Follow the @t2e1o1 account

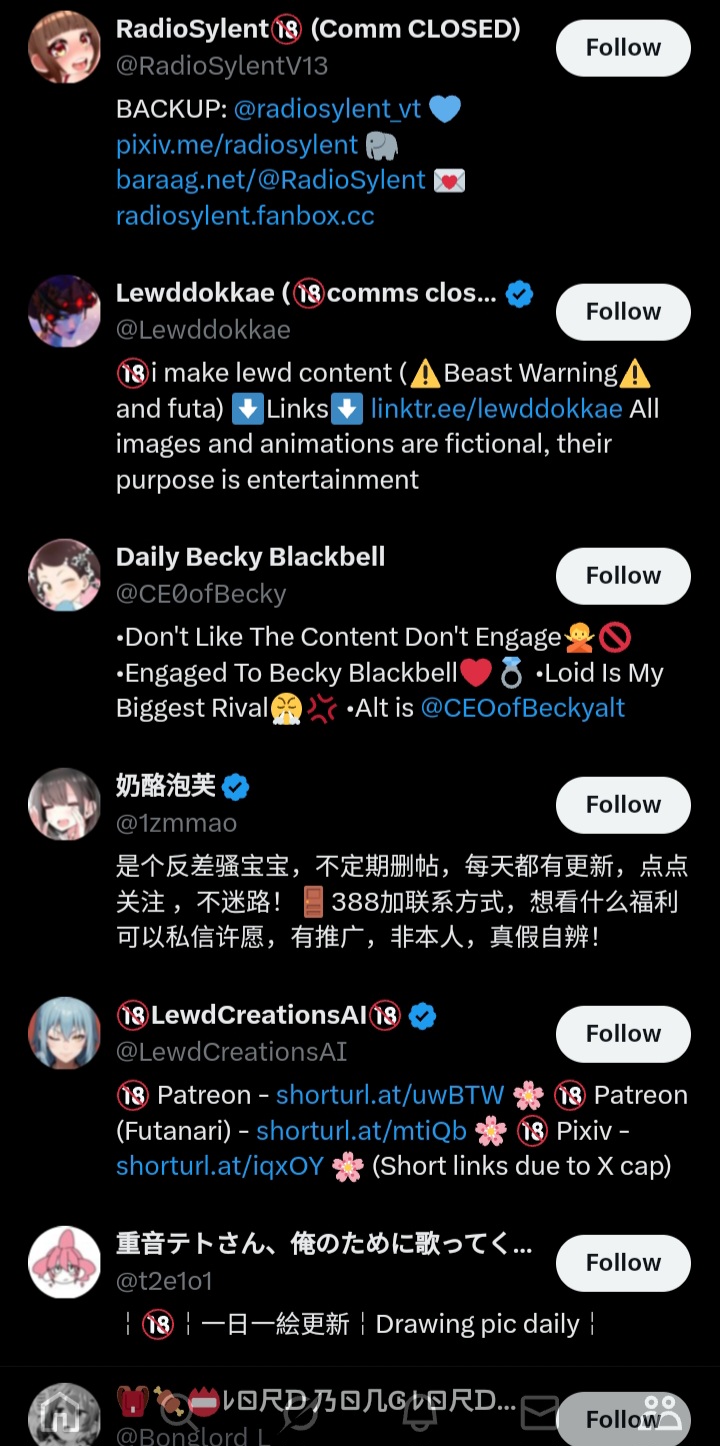pyautogui.click(x=623, y=1263)
